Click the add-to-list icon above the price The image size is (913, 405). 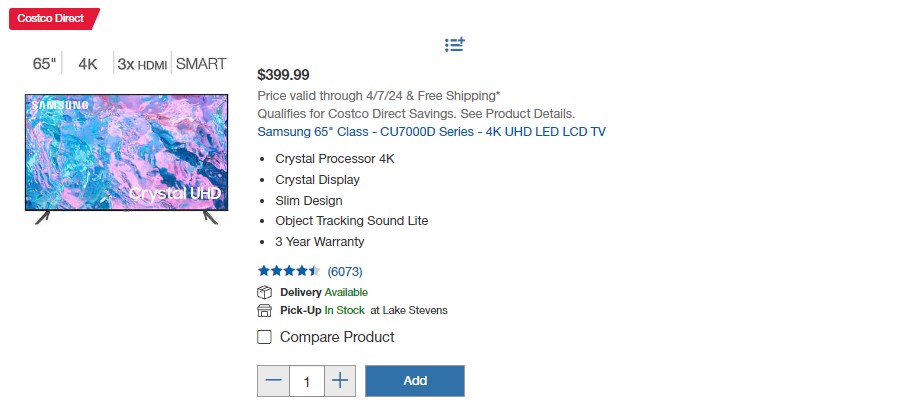tap(454, 44)
